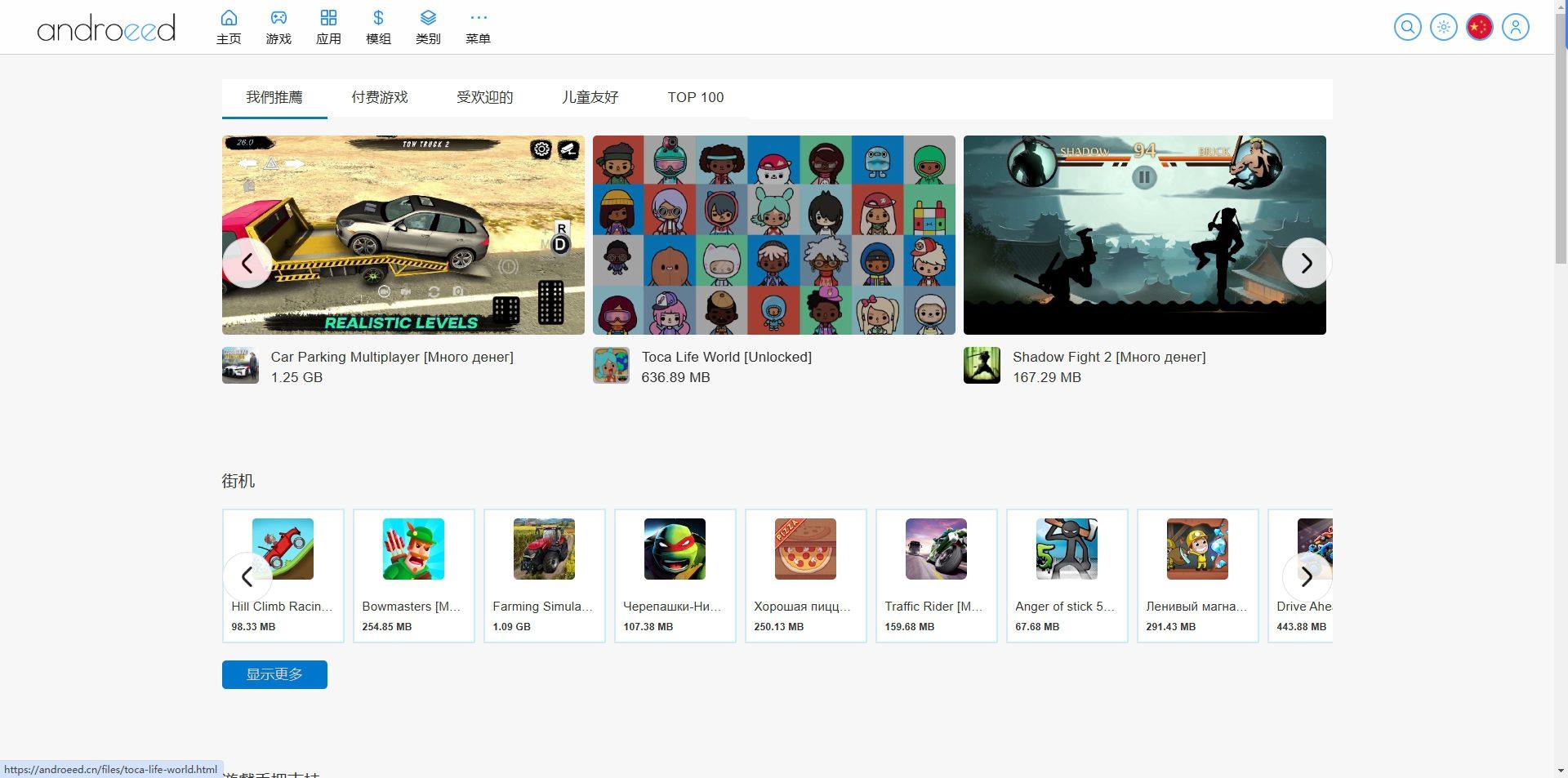This screenshot has height=778, width=1568.
Task: Open the apps grid icon
Action: 328,27
